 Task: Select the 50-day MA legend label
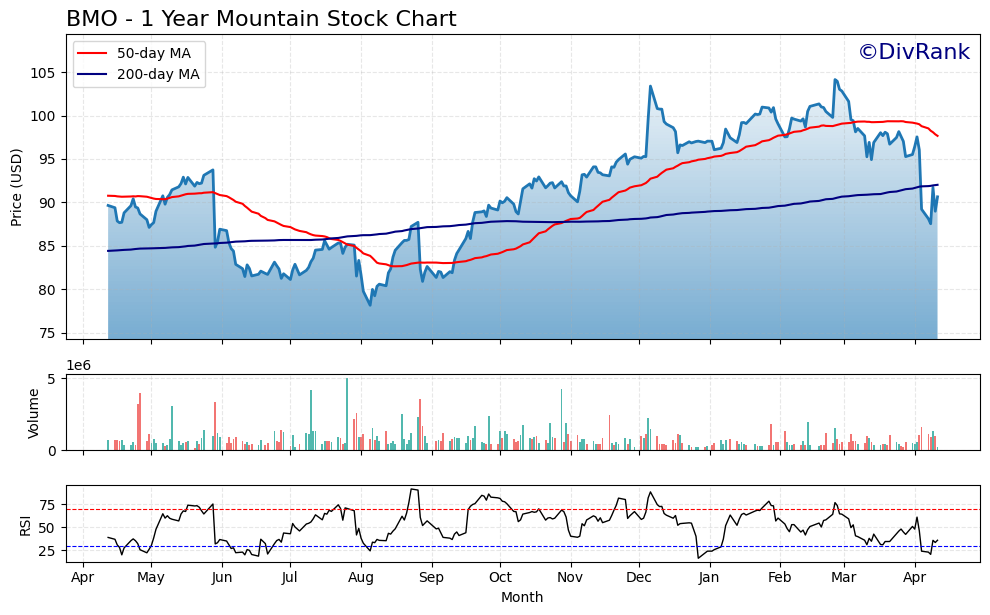tap(154, 53)
